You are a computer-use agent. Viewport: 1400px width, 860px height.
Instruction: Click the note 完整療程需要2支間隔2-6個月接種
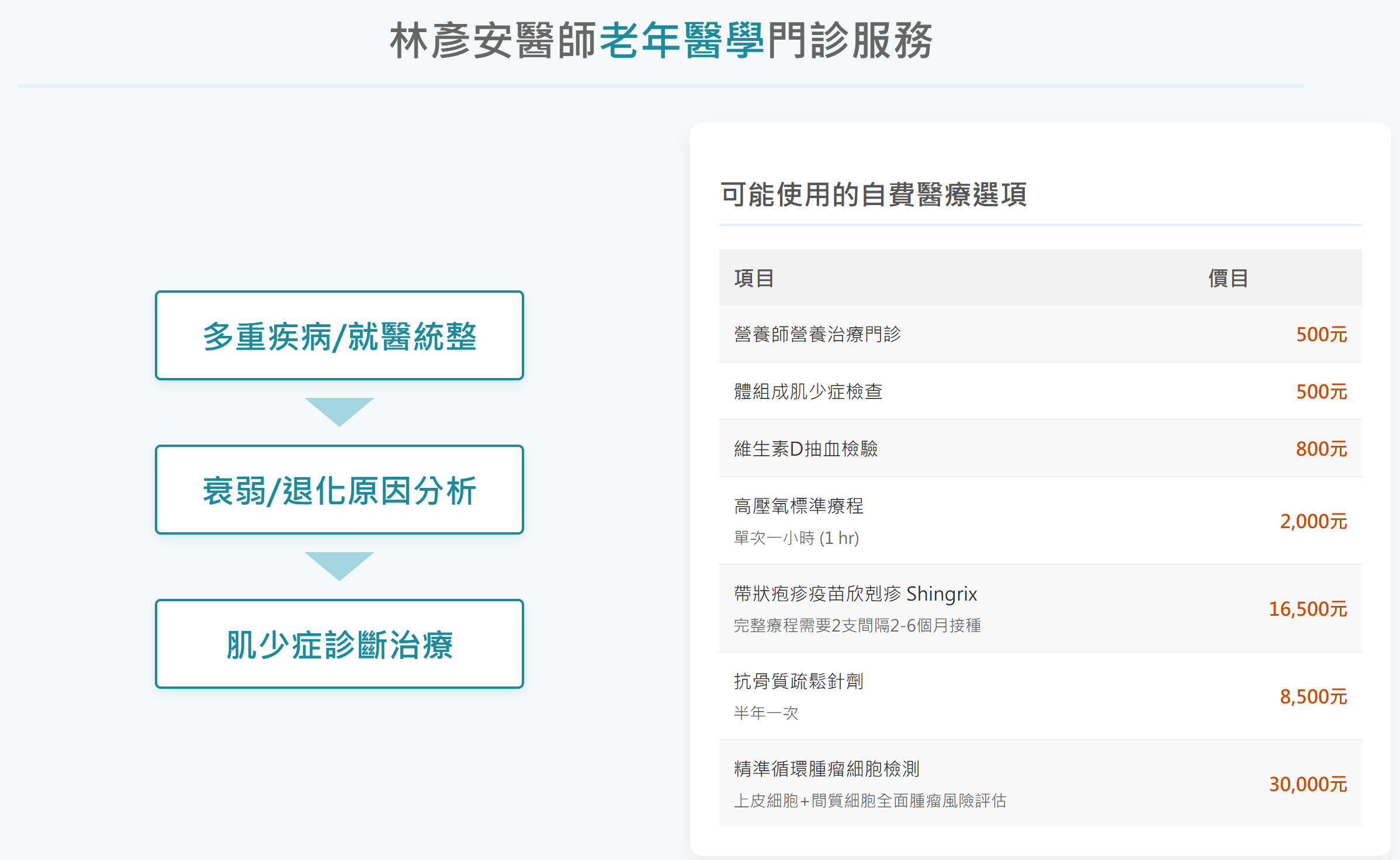coord(857,625)
